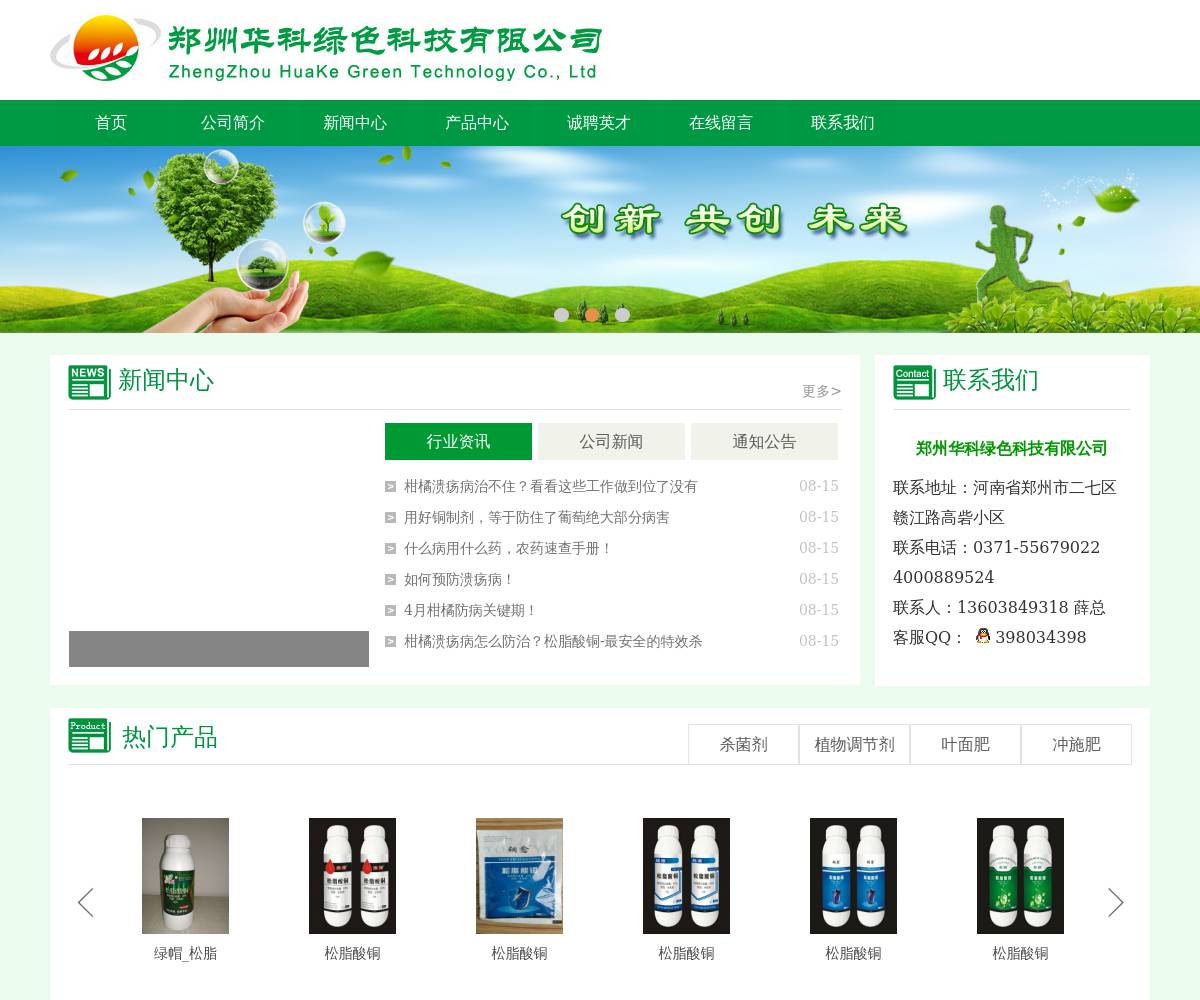Click the 热门产品 section heading
Viewport: 1200px width, 1000px height.
(x=170, y=737)
